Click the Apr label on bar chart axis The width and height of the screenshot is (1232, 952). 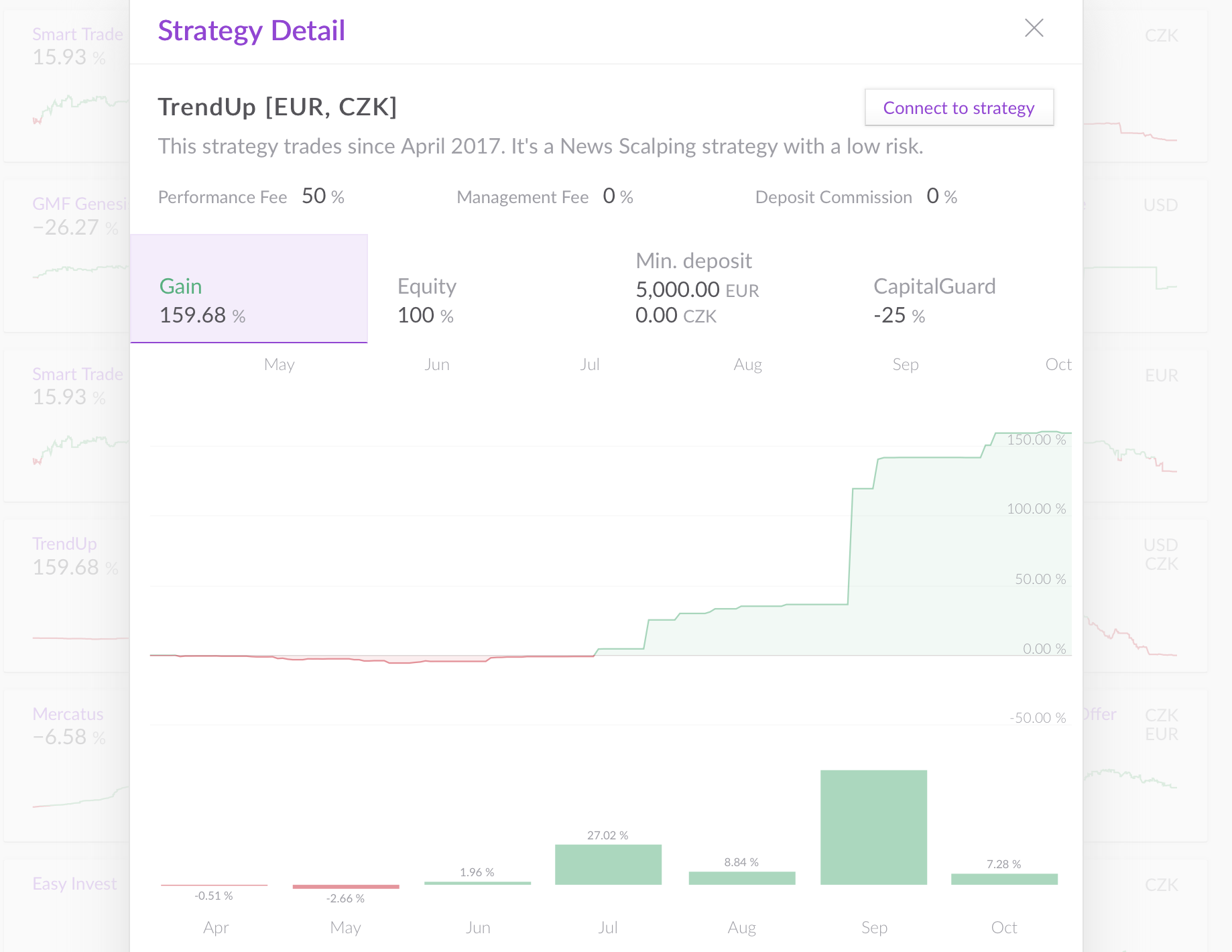[216, 928]
